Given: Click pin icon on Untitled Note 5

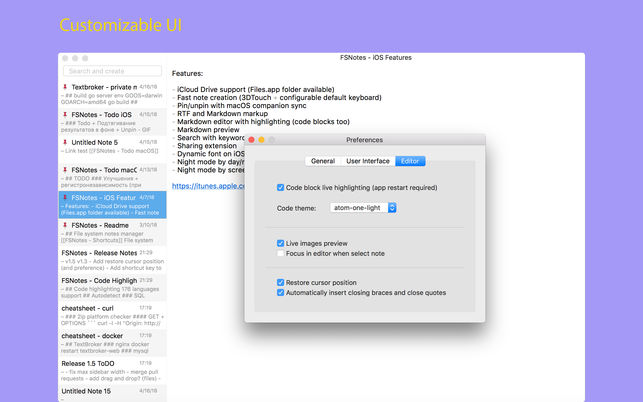Looking at the screenshot, I should 65,142.
